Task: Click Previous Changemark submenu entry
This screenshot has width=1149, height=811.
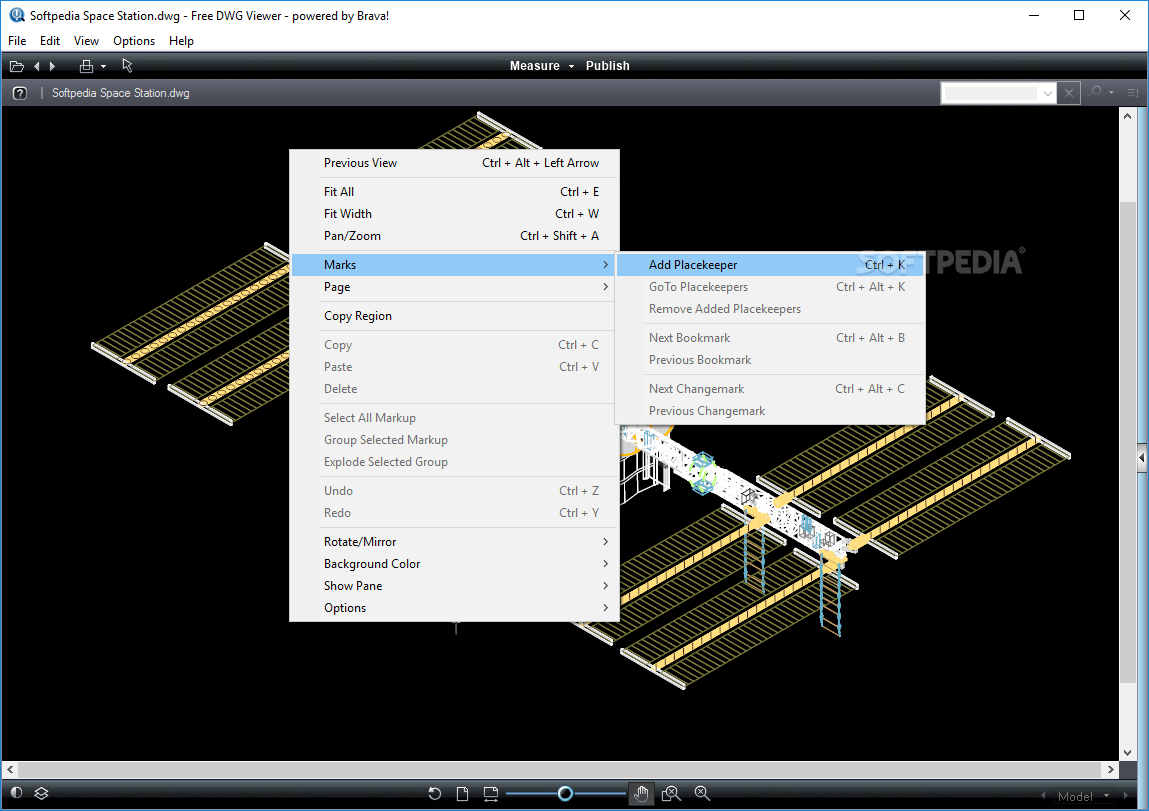Action: pyautogui.click(x=769, y=411)
